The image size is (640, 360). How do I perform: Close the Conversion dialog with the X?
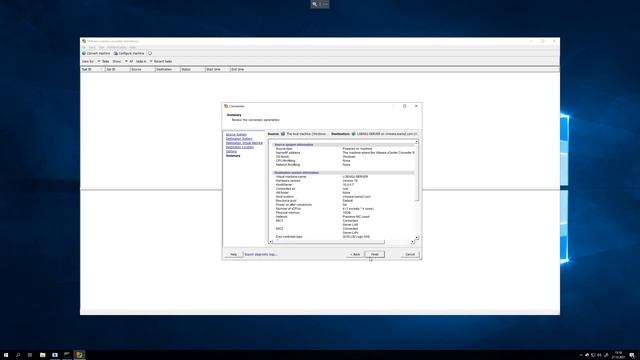point(416,106)
